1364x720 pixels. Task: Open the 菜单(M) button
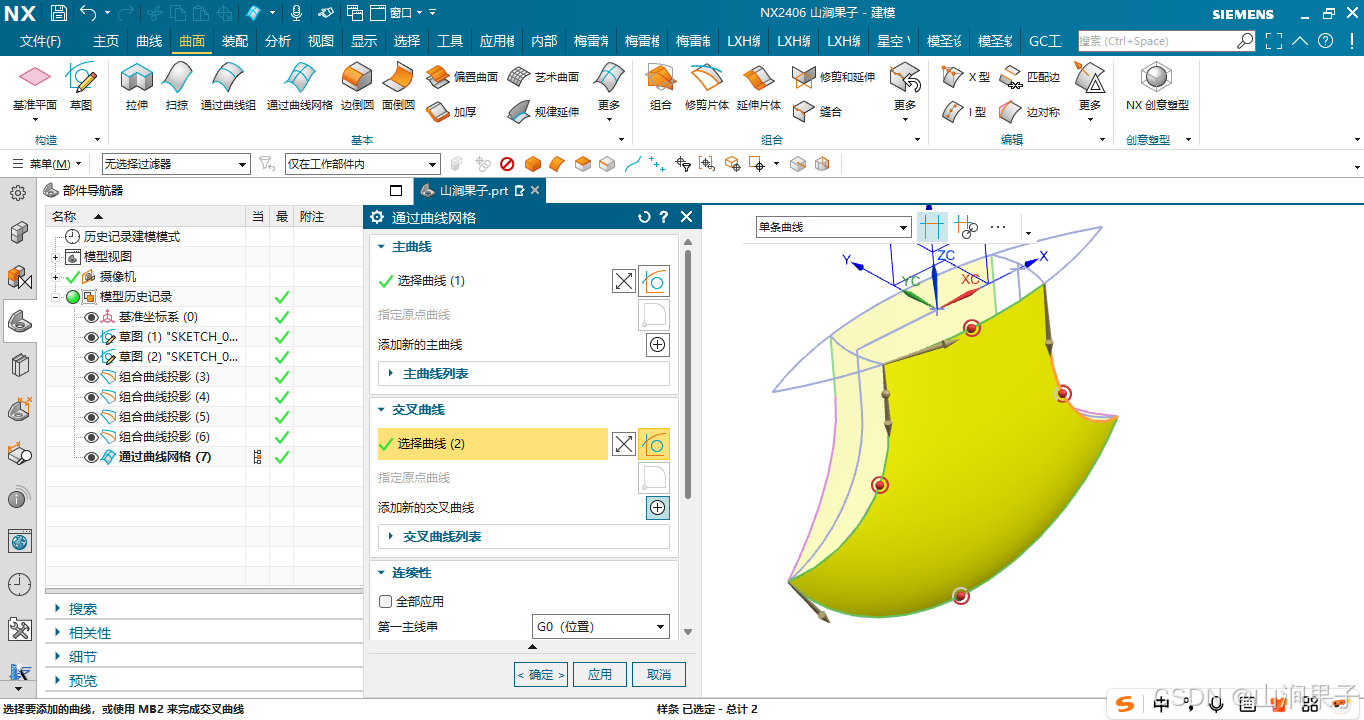[46, 164]
